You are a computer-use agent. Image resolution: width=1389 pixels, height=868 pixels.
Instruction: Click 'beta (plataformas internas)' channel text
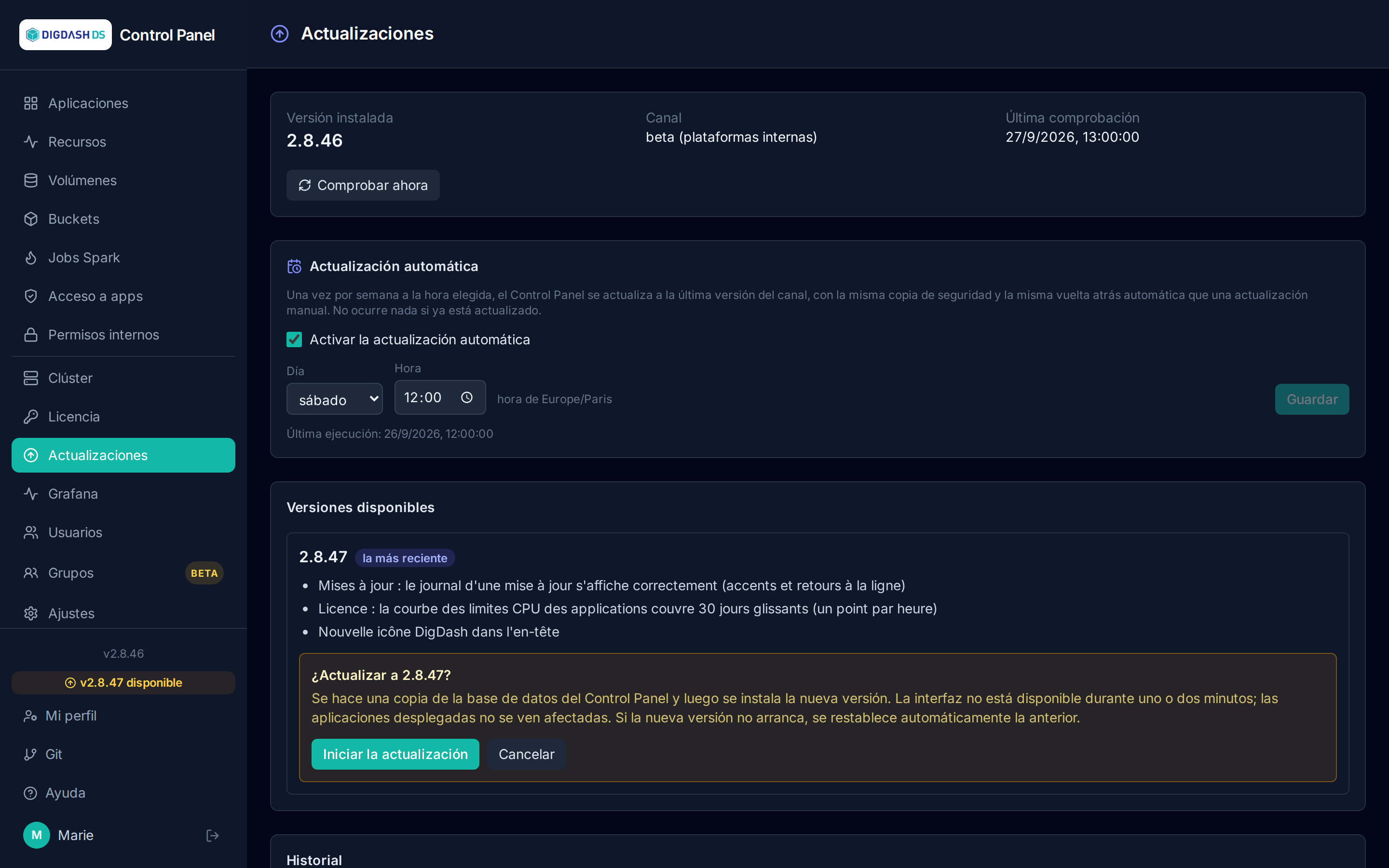click(731, 137)
